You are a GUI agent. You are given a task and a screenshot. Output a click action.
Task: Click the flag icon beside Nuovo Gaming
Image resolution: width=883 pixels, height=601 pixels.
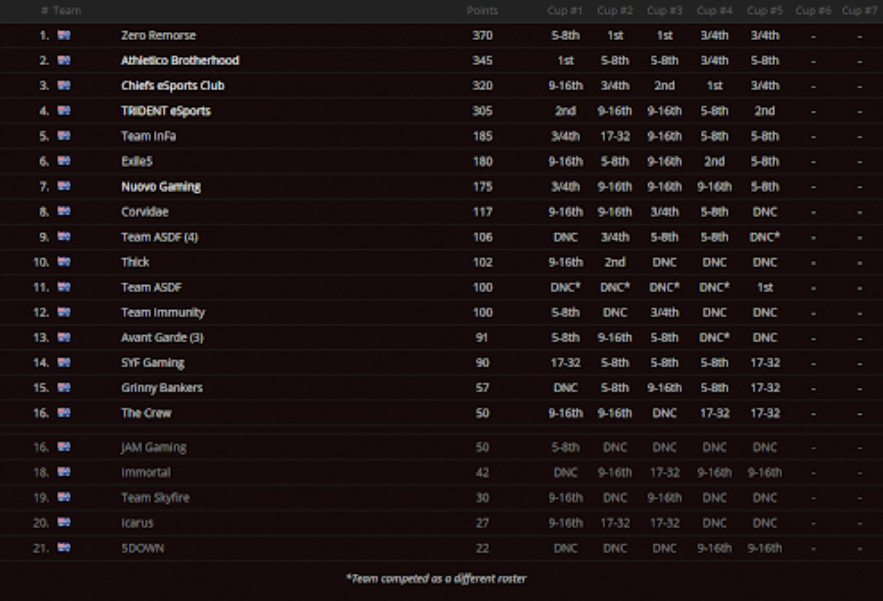[64, 186]
